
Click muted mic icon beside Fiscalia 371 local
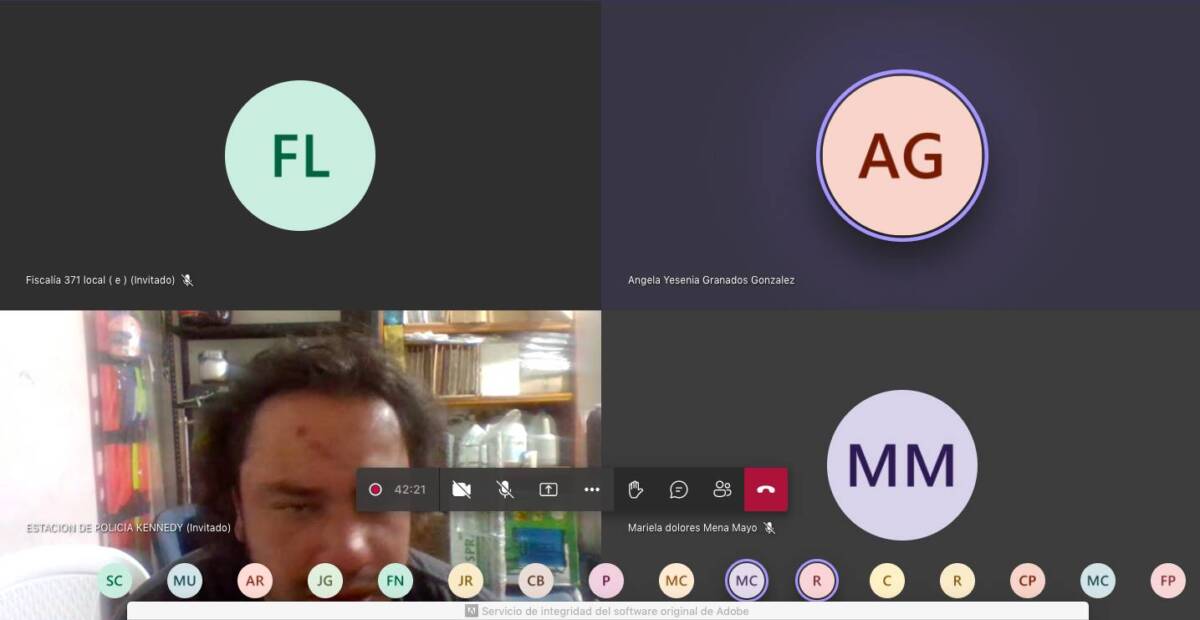tap(187, 280)
